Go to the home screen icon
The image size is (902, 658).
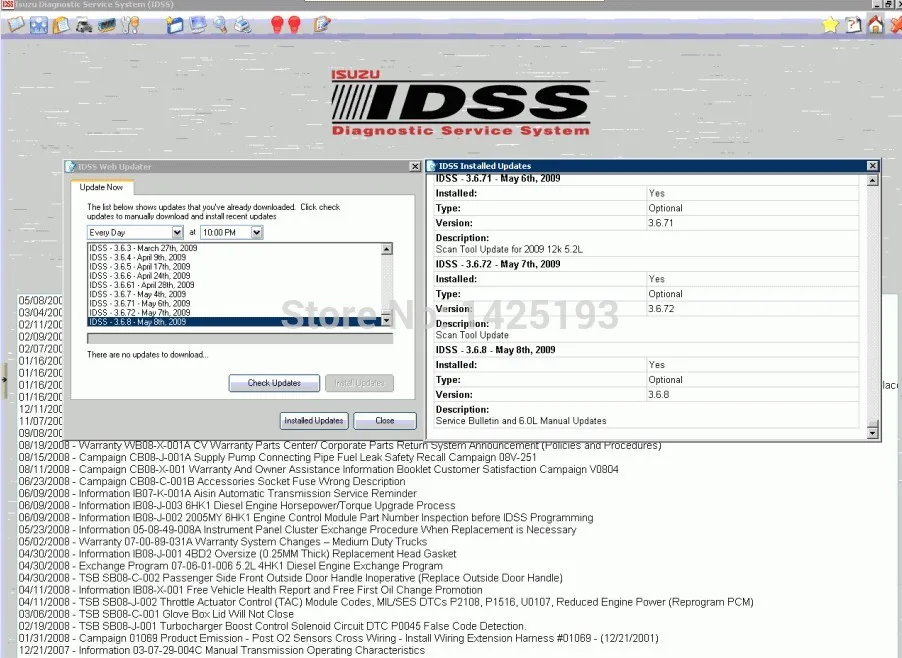point(876,25)
